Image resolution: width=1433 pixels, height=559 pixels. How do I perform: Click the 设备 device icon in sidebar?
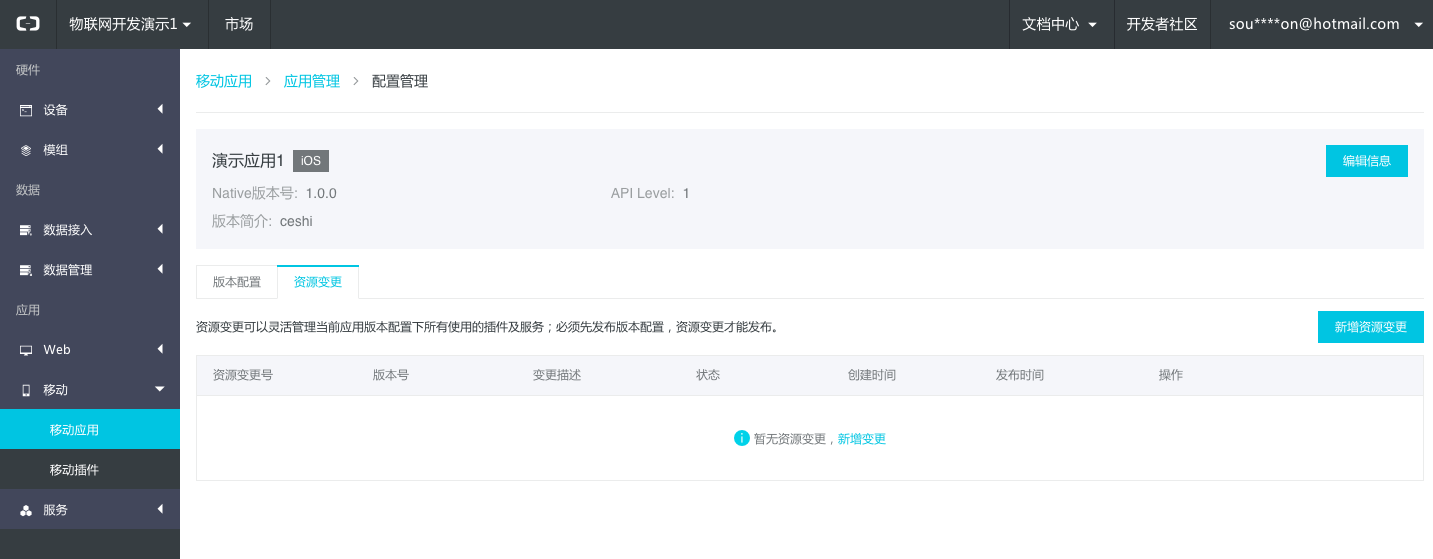[x=26, y=110]
